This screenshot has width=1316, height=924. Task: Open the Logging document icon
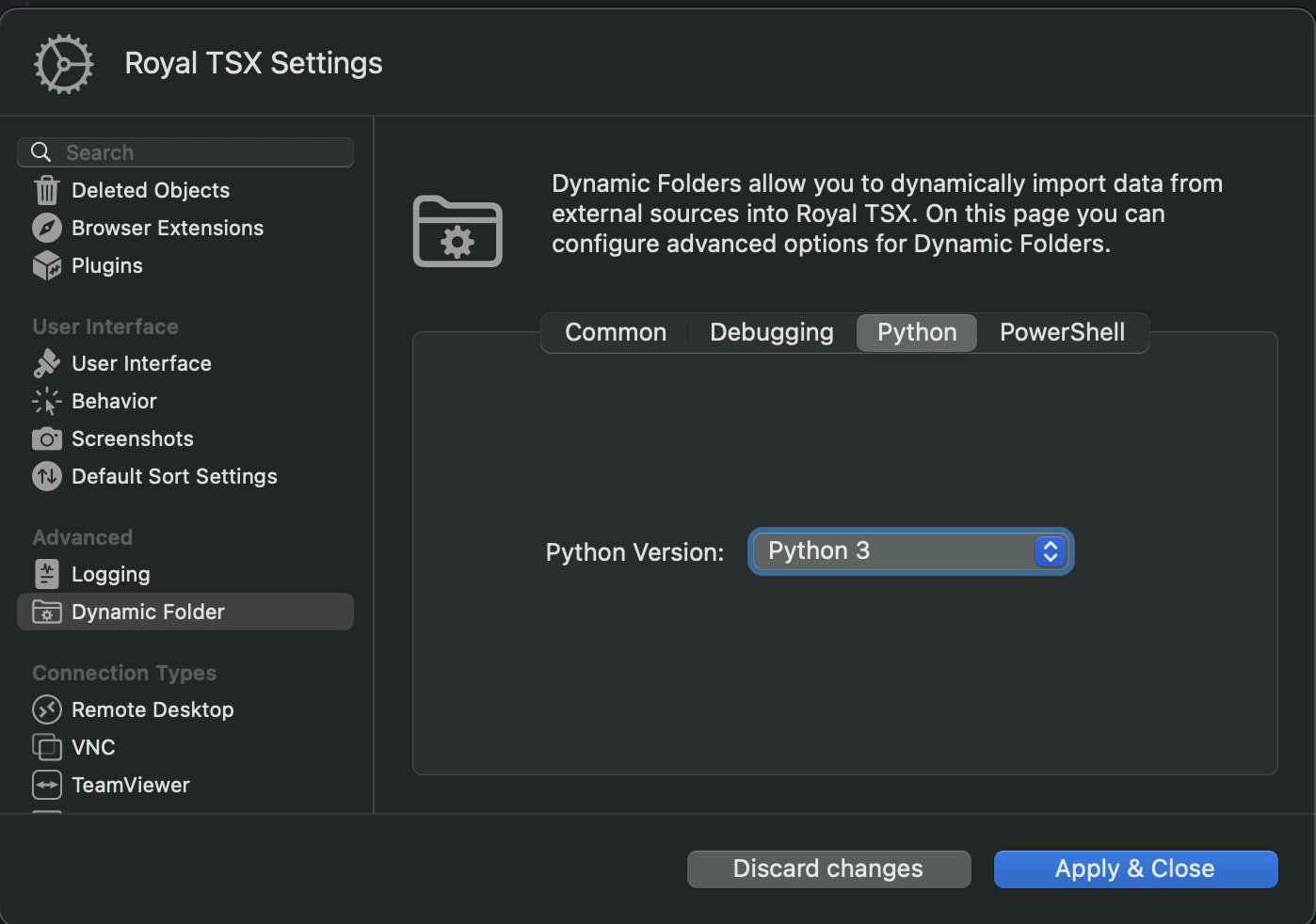click(x=47, y=574)
